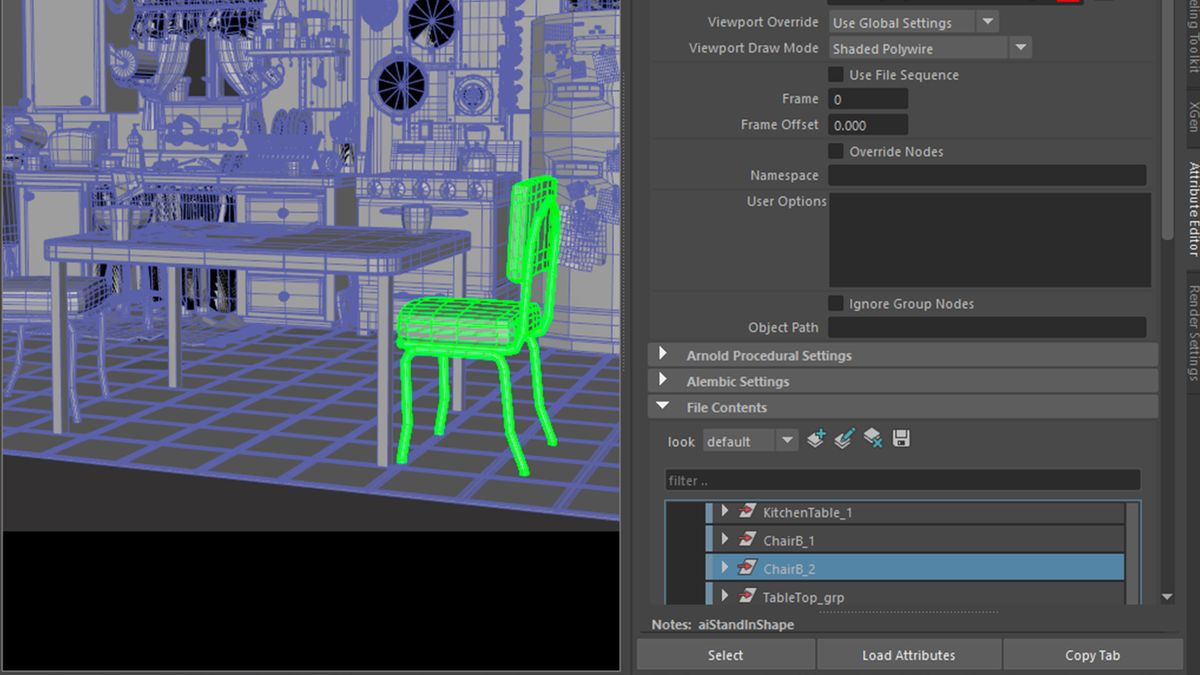Click the Attribute Editor vertical scrollbar

[x=1167, y=120]
